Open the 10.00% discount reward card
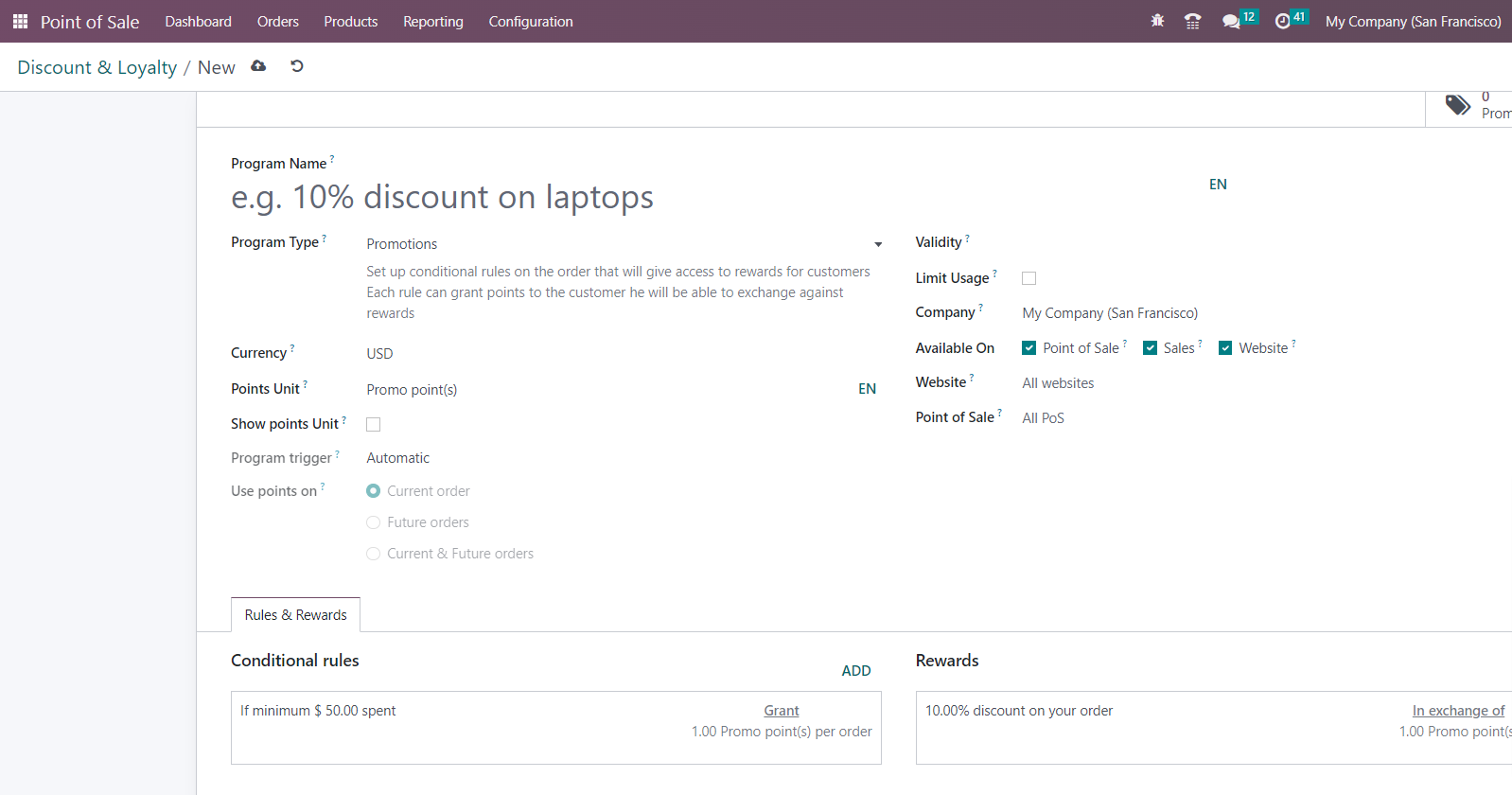This screenshot has height=795, width=1512. click(1214, 728)
